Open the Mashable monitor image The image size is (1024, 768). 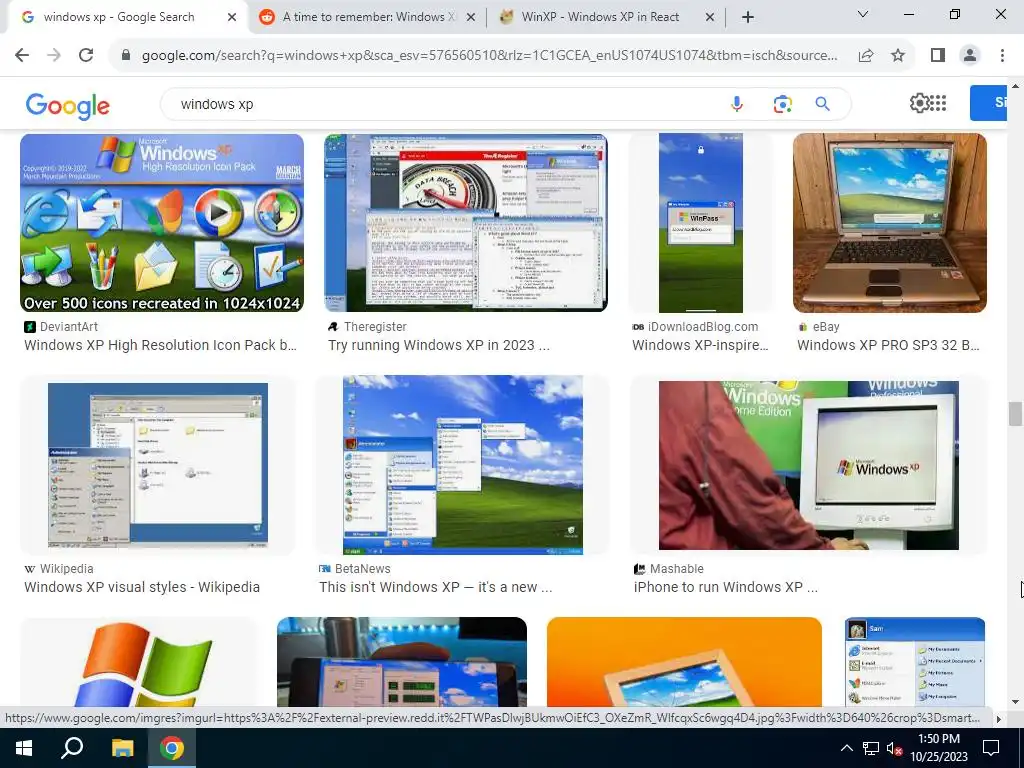click(x=808, y=464)
